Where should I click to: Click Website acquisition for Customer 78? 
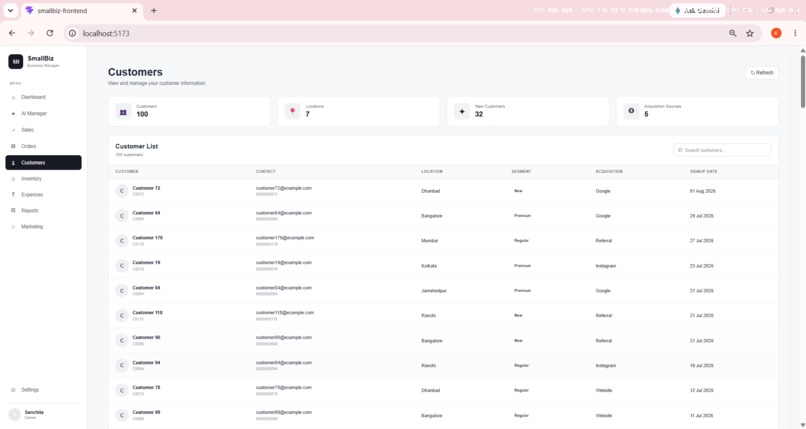point(604,390)
